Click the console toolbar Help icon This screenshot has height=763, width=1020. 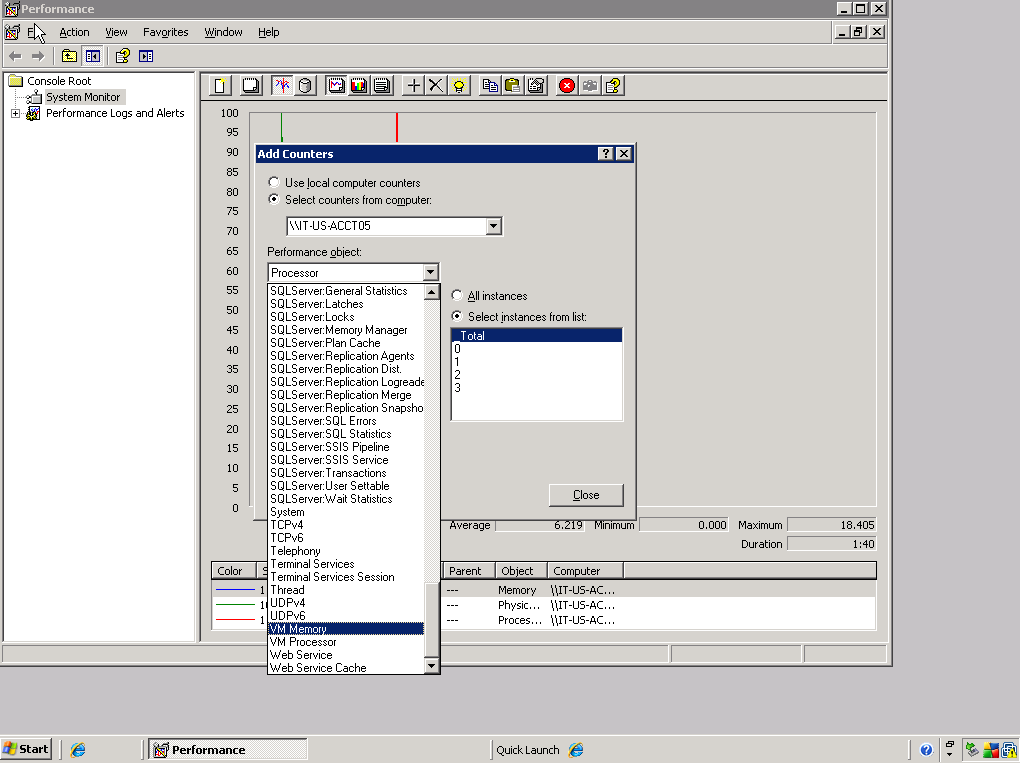[x=123, y=57]
